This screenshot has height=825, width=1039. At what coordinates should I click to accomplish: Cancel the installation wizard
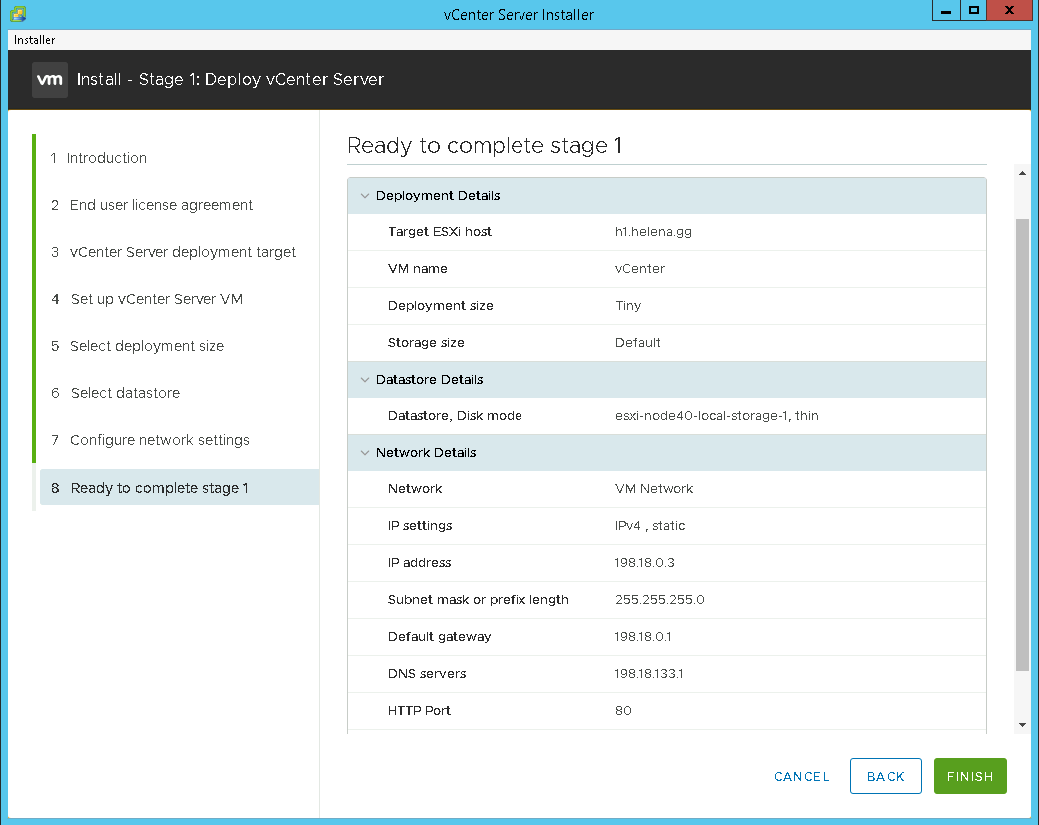801,777
